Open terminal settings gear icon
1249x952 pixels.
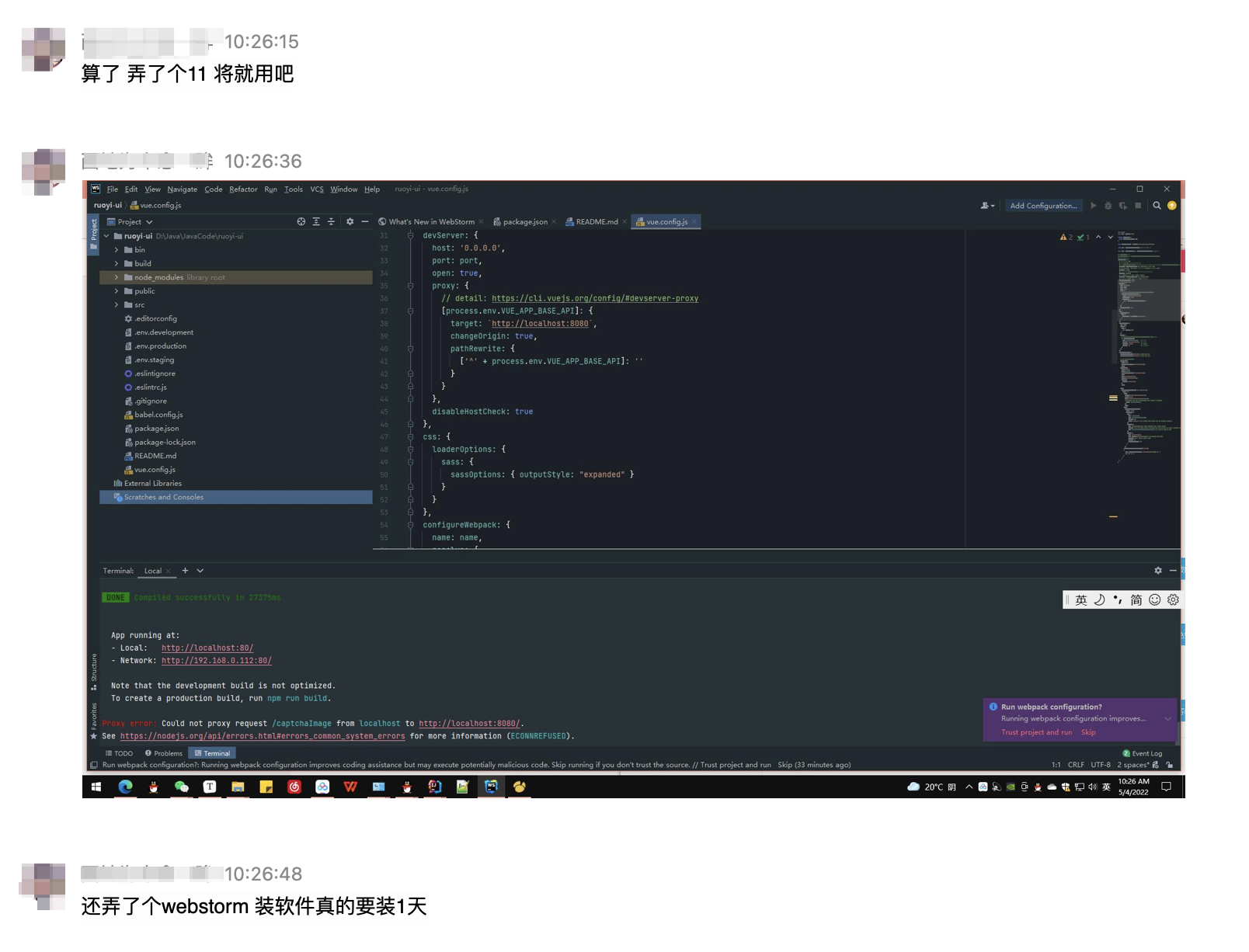pyautogui.click(x=1157, y=571)
